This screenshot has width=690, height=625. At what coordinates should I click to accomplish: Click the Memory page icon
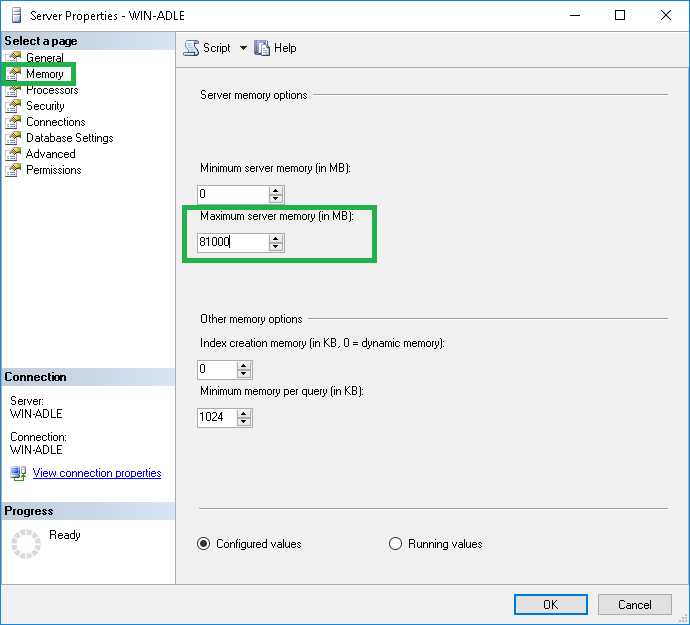coord(13,74)
